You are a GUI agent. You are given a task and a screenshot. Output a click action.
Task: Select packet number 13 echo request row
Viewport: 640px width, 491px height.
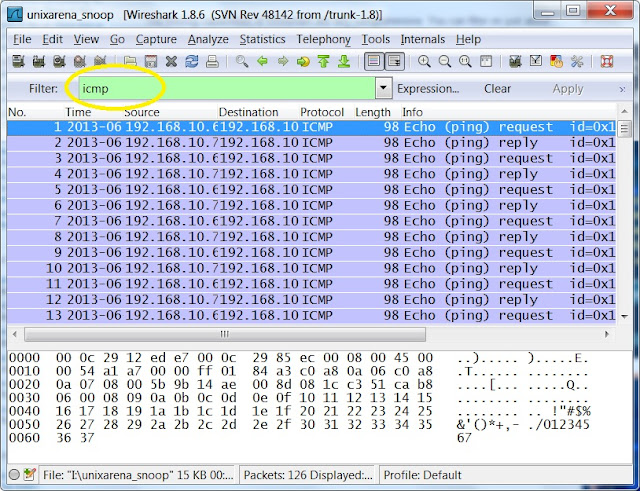(x=311, y=315)
